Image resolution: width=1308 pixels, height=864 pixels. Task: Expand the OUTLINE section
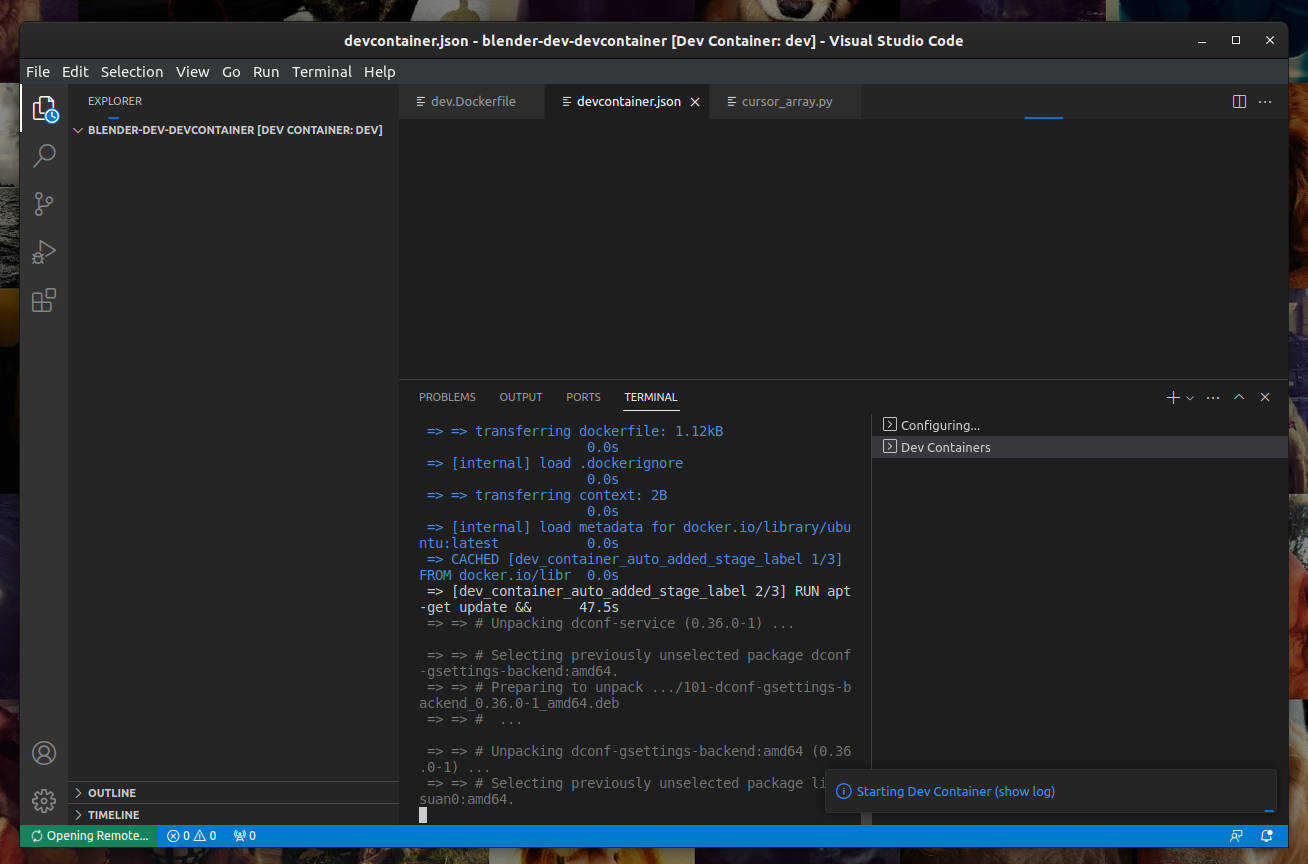233,793
